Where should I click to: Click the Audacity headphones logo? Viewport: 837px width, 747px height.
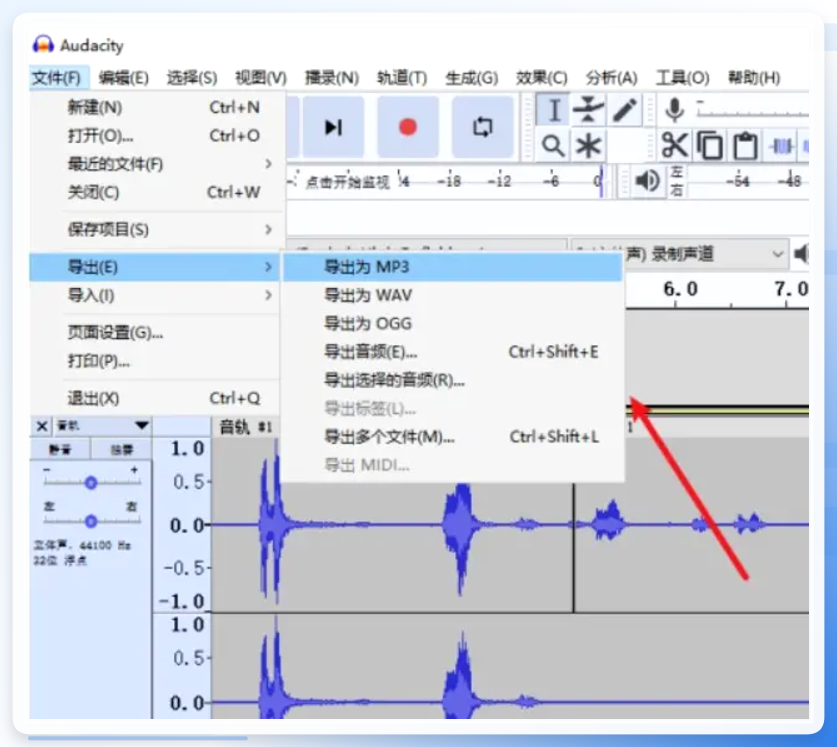43,45
